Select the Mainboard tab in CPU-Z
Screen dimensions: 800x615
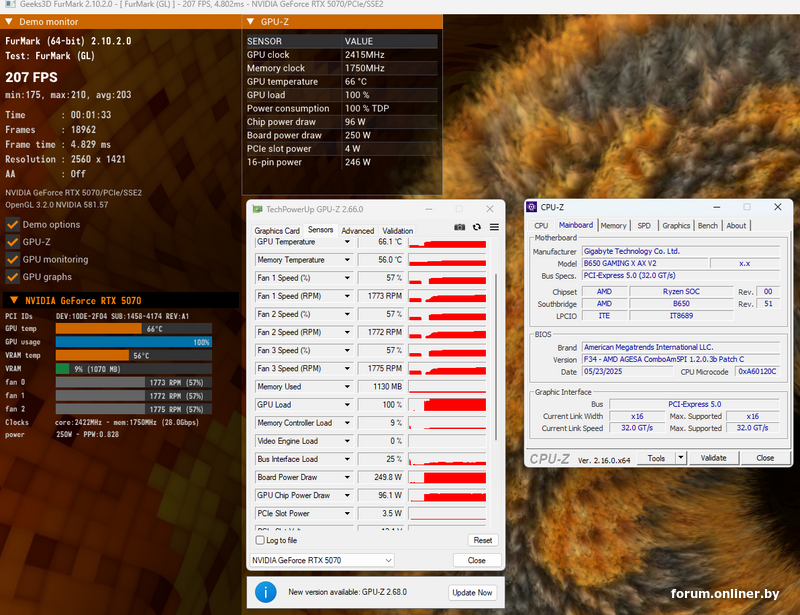pyautogui.click(x=576, y=225)
